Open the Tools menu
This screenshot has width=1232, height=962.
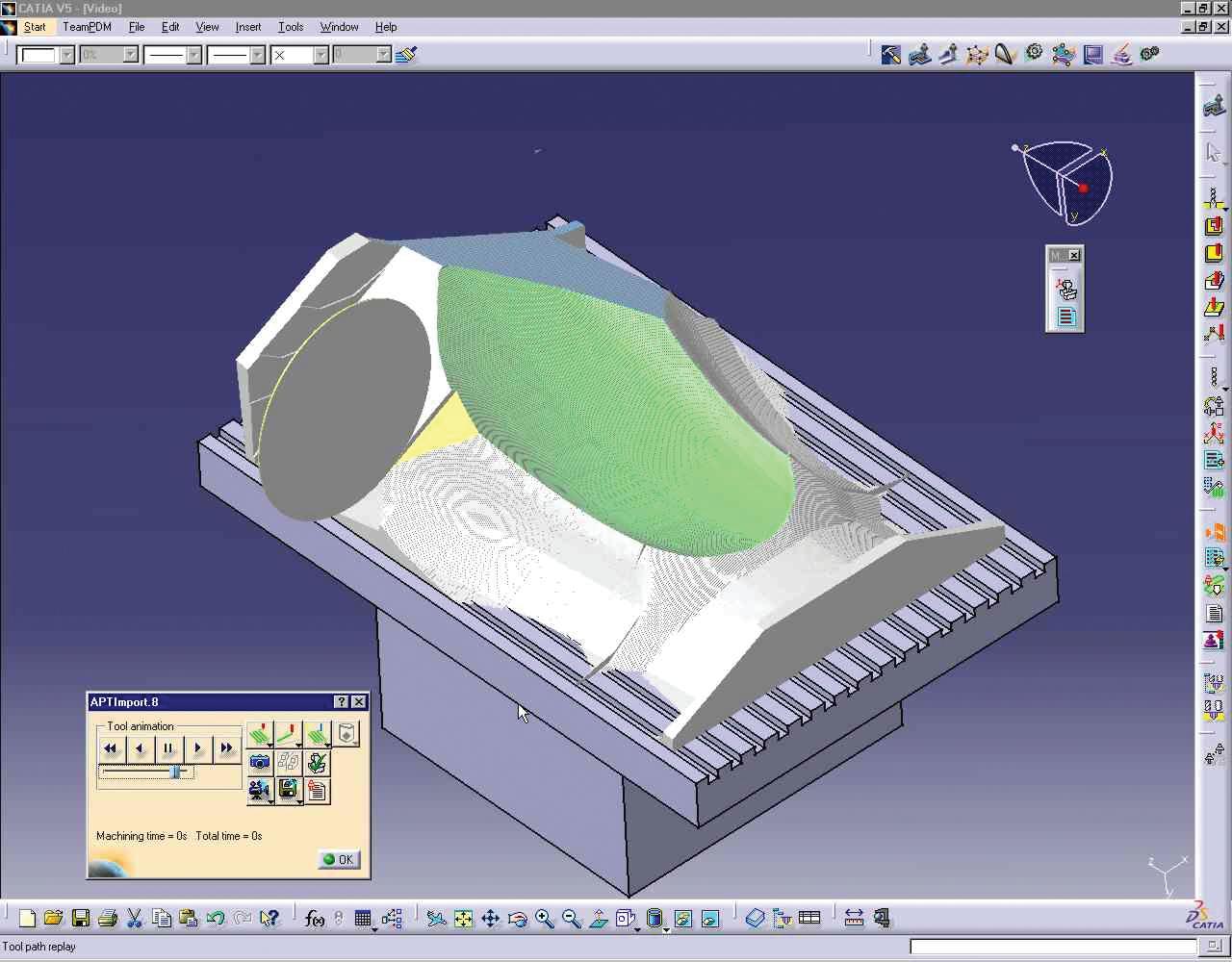coord(291,27)
